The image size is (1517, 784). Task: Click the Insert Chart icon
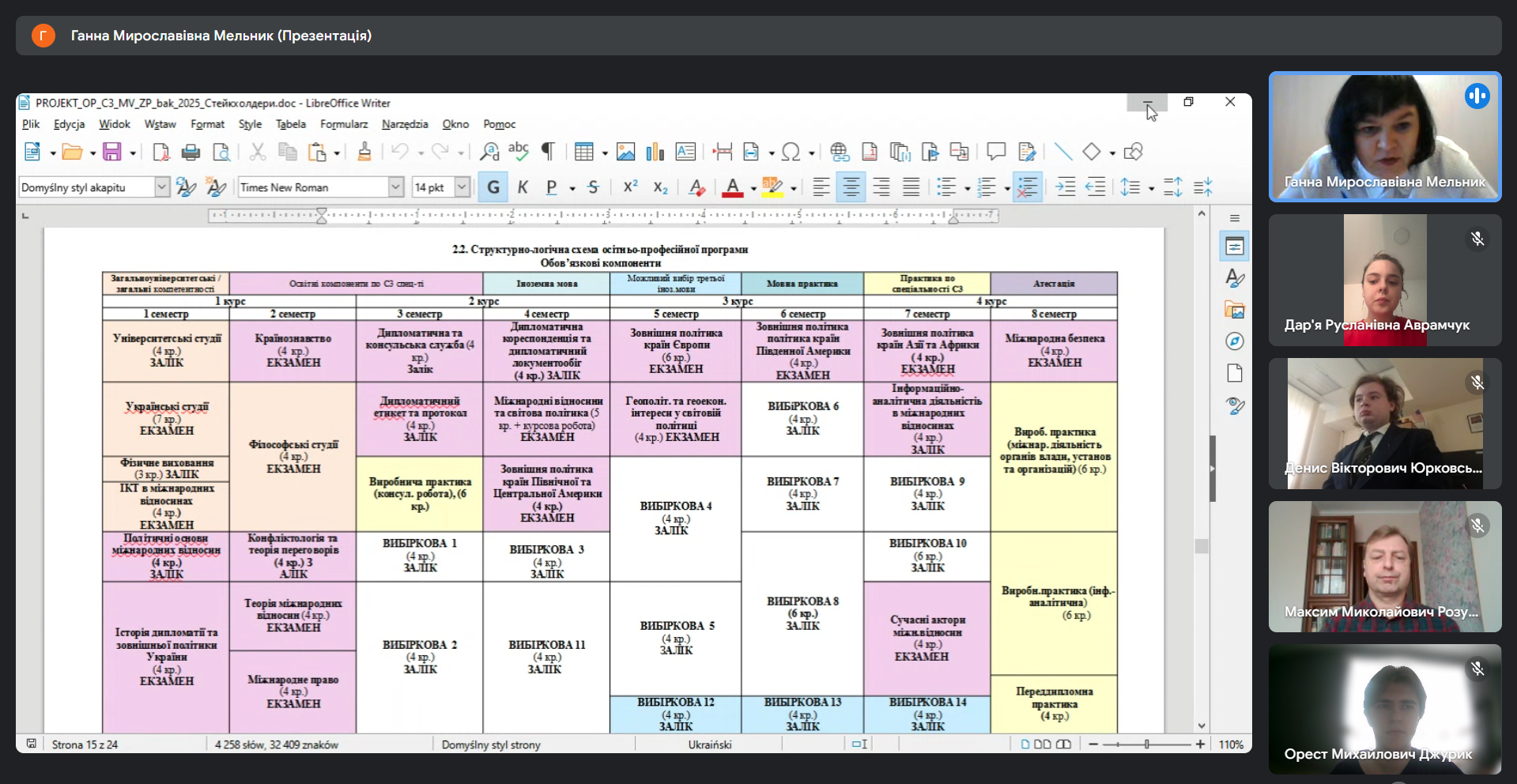(655, 152)
